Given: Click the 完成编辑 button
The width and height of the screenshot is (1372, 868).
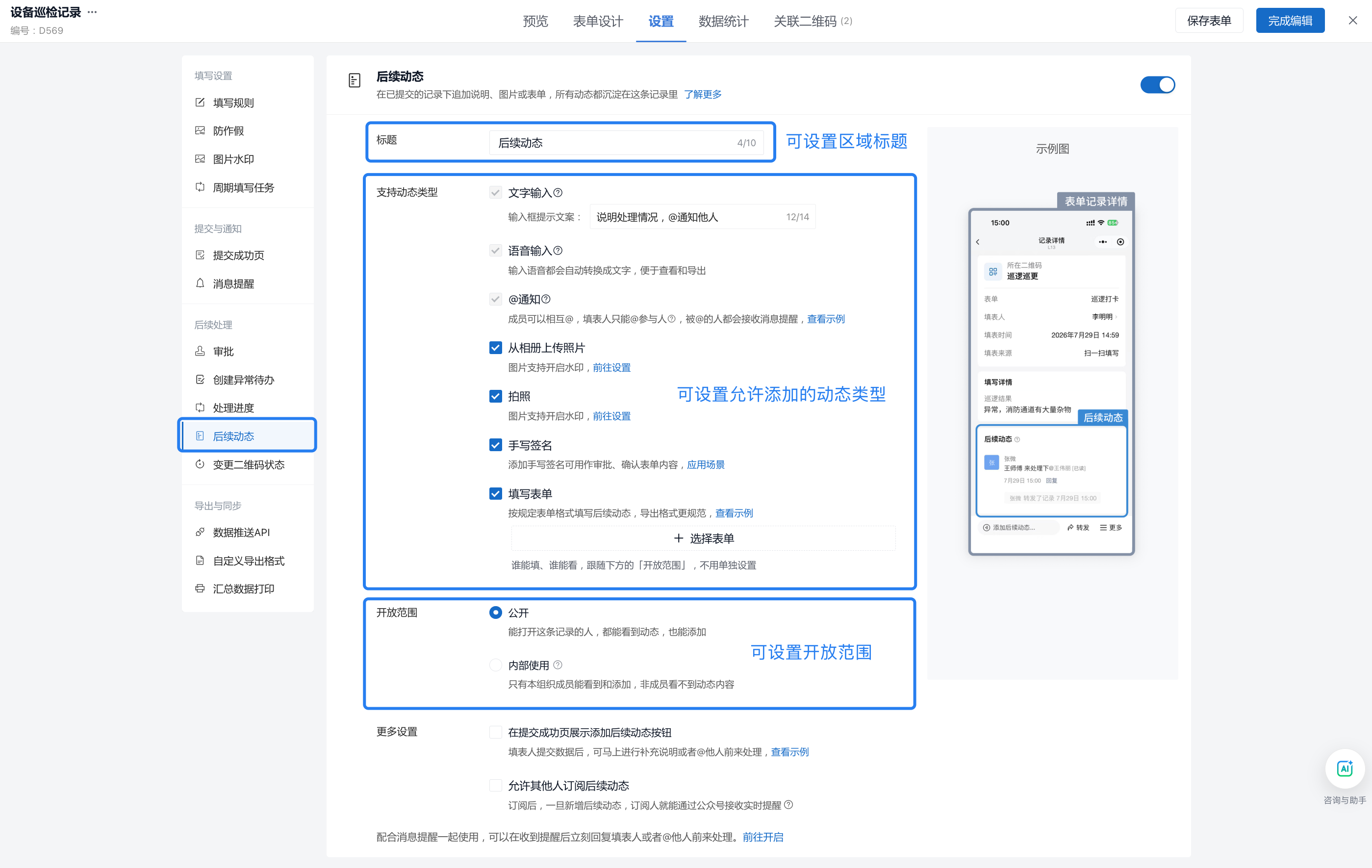Looking at the screenshot, I should pos(1290,21).
